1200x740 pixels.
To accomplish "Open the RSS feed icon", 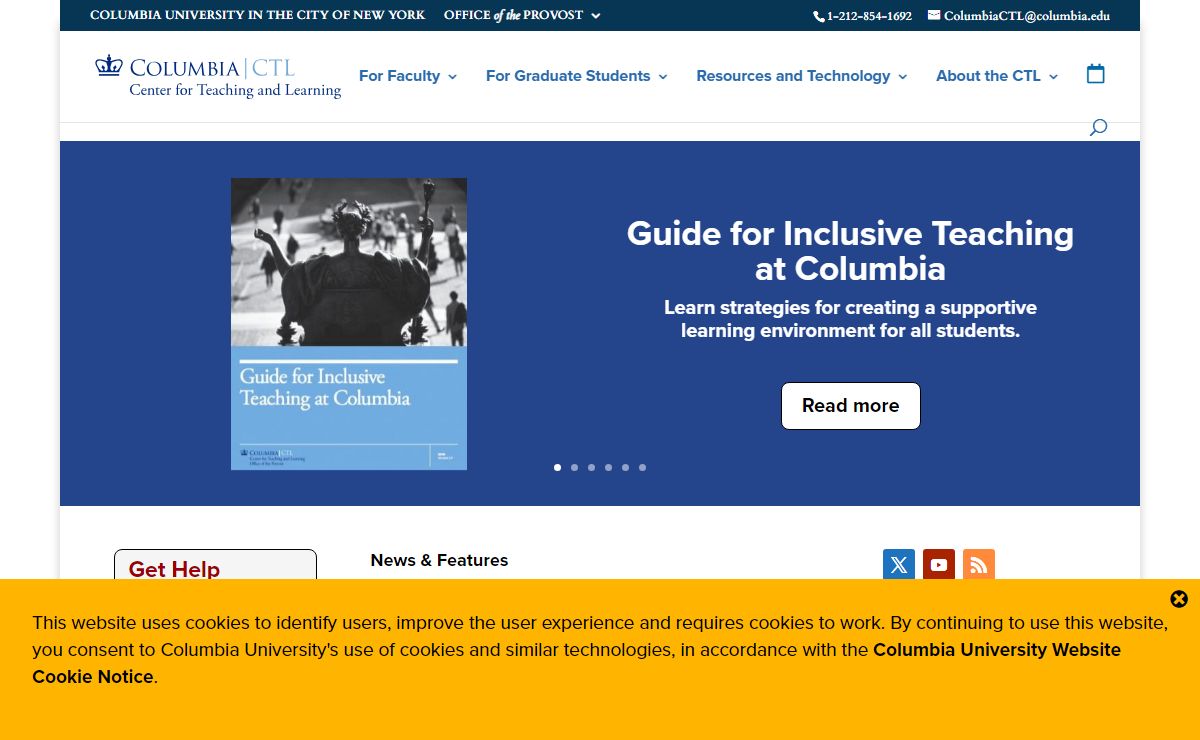I will click(979, 565).
